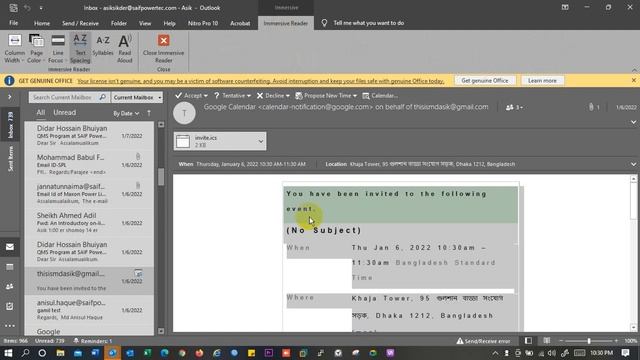Open Mohammad Babul email Email ID-SPL
640x360 pixels.
click(89, 164)
